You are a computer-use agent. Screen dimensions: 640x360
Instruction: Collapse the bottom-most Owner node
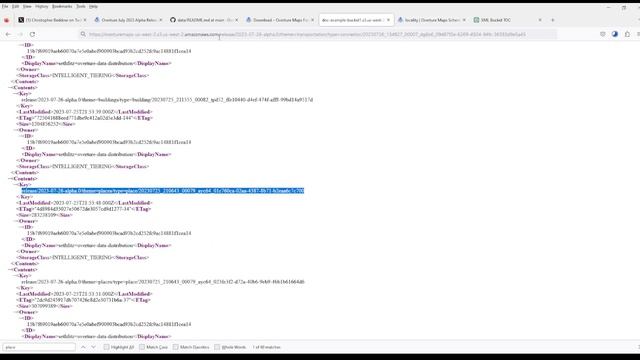pyautogui.click(x=15, y=312)
